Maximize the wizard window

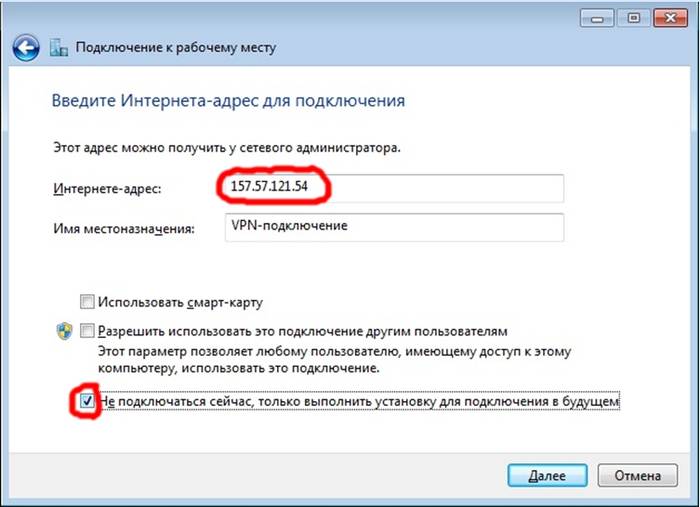tap(633, 18)
